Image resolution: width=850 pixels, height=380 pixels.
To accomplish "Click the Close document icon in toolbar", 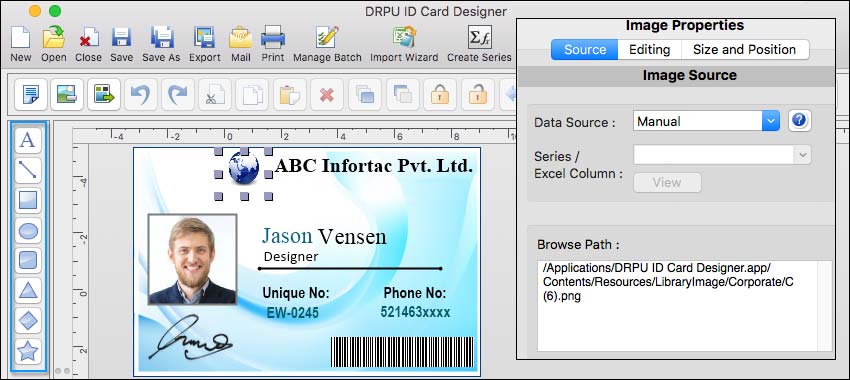I will click(88, 37).
